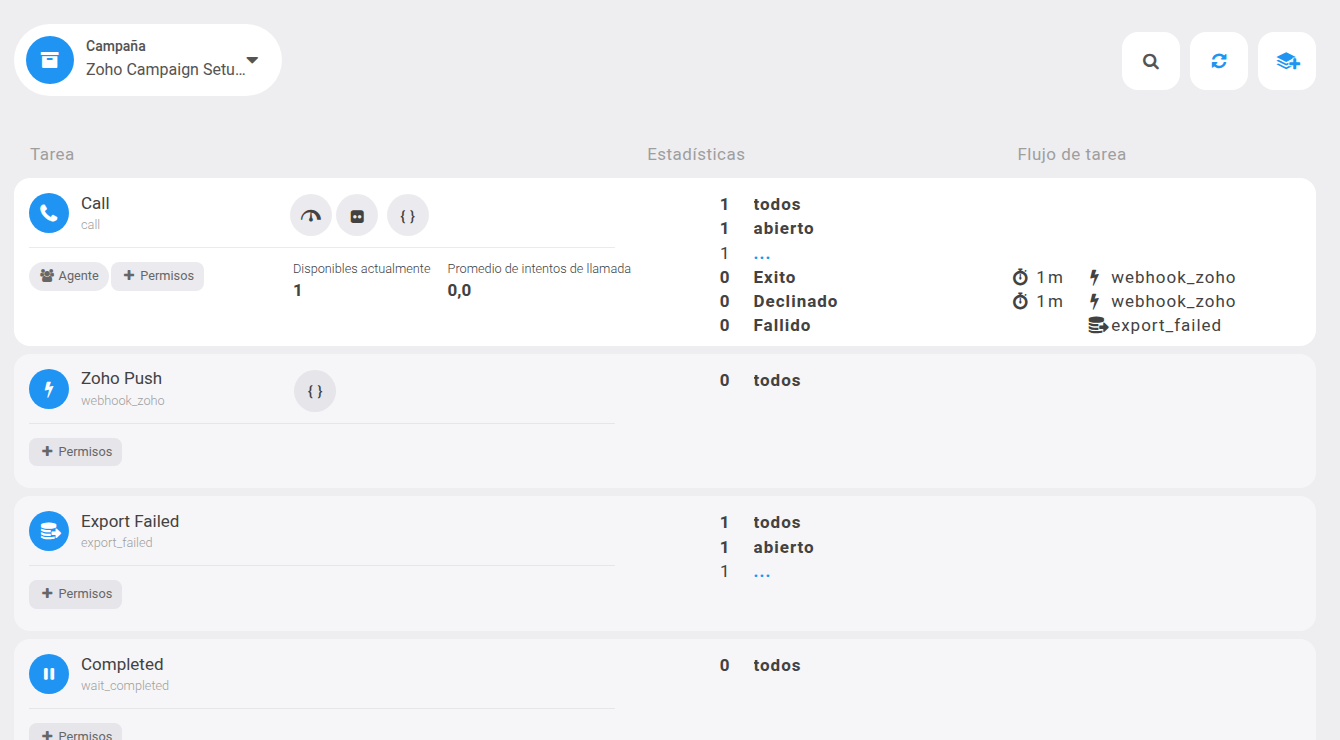Click the add task layers icon
The image size is (1340, 740).
point(1287,61)
